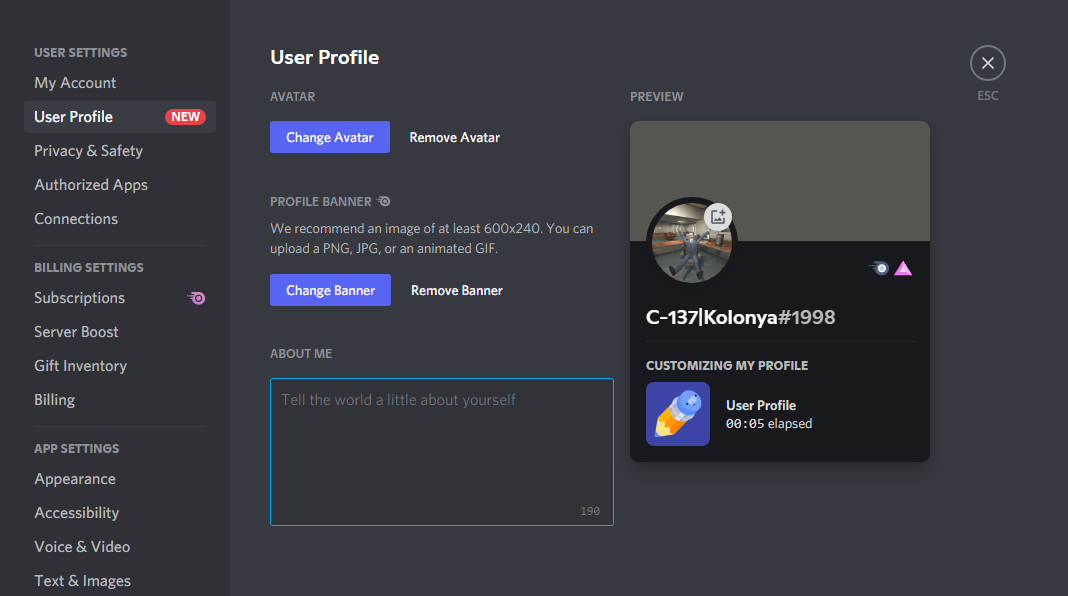Click the upload image icon on avatar preview
The width and height of the screenshot is (1068, 596).
pos(718,217)
